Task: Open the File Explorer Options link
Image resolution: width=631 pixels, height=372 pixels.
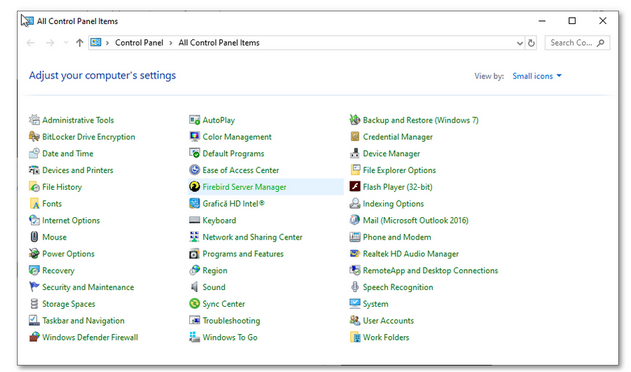Action: (399, 170)
